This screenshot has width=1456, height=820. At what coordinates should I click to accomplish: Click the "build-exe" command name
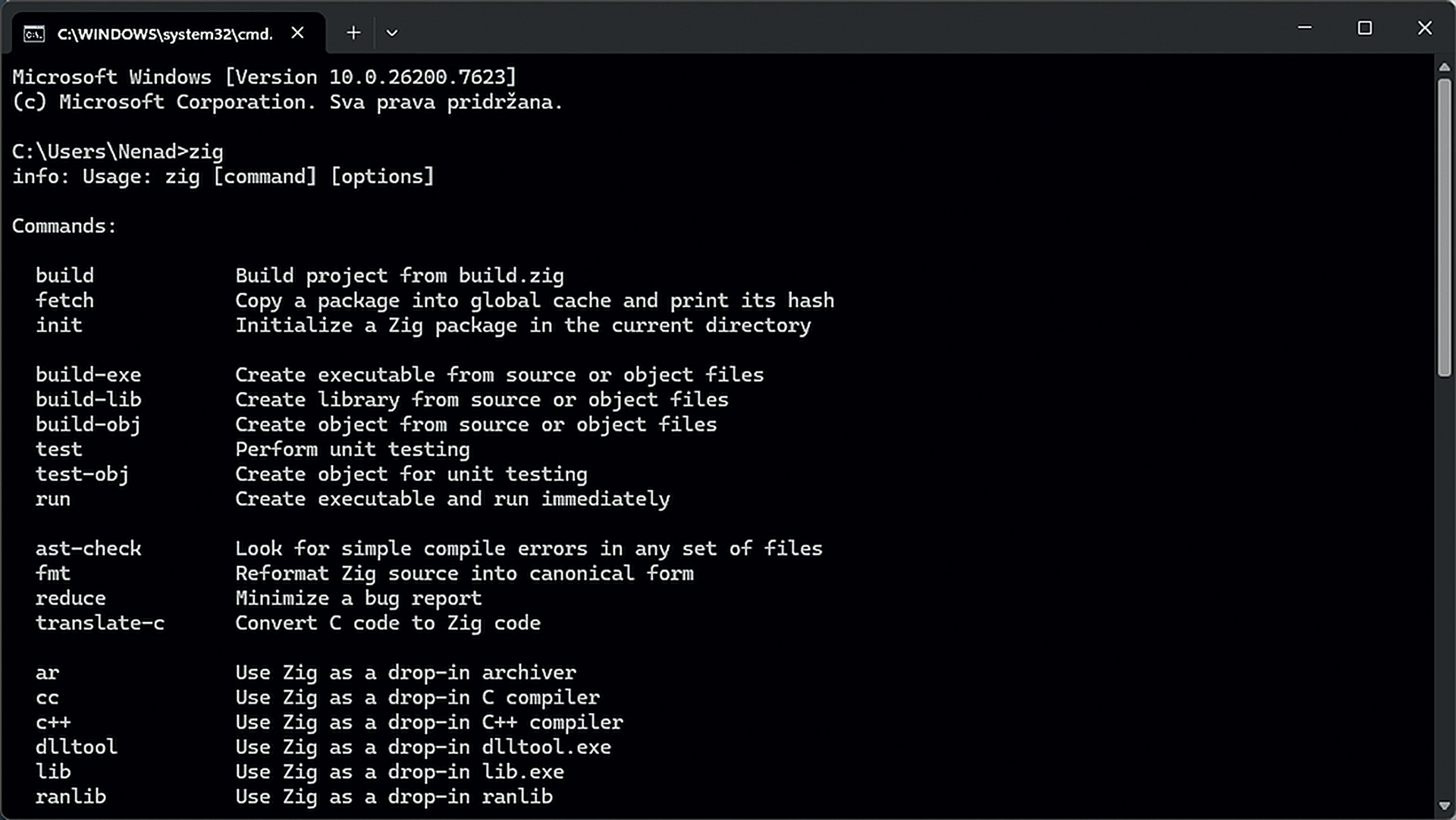pyautogui.click(x=88, y=375)
